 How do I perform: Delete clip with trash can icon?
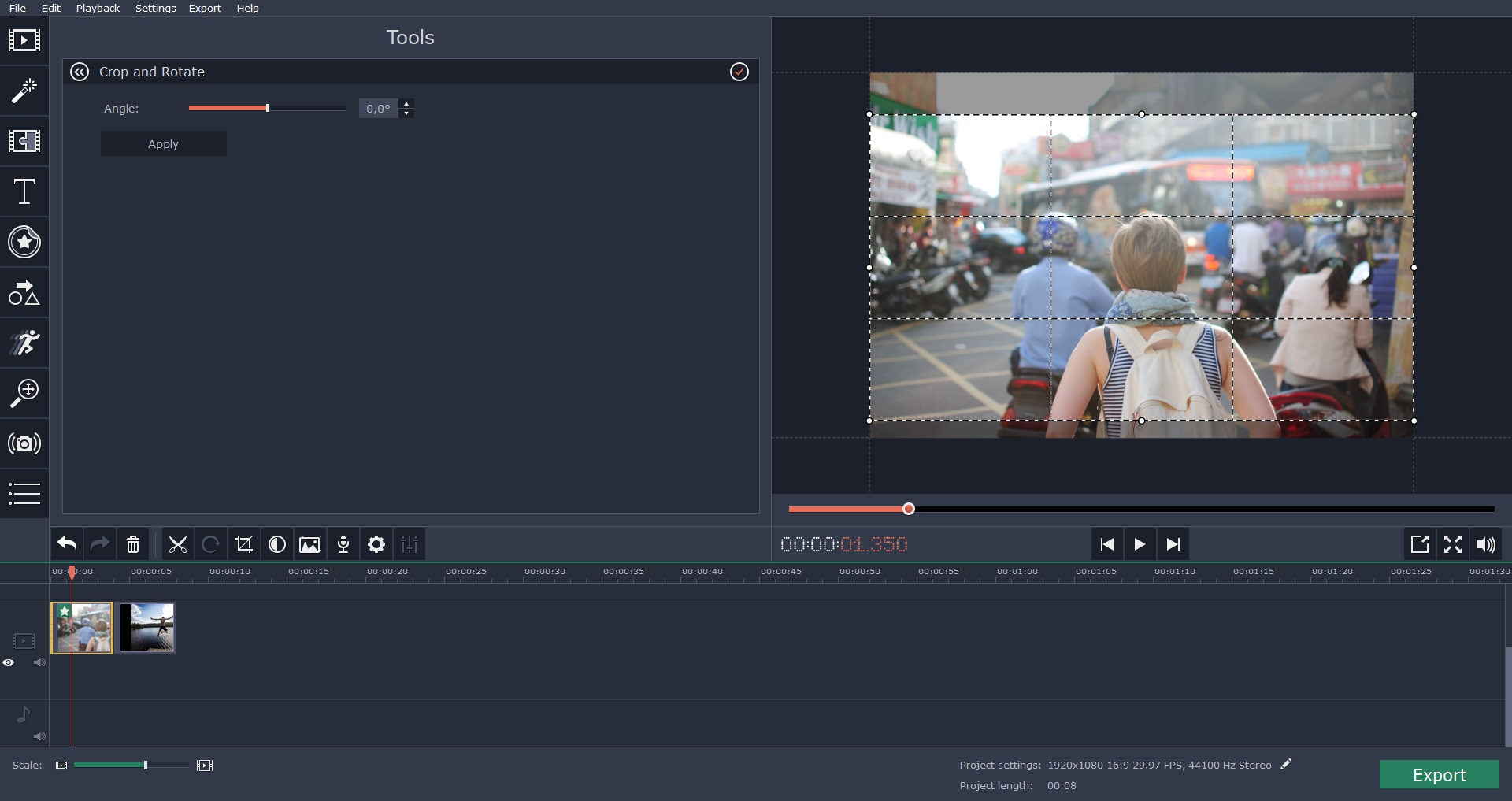[133, 544]
